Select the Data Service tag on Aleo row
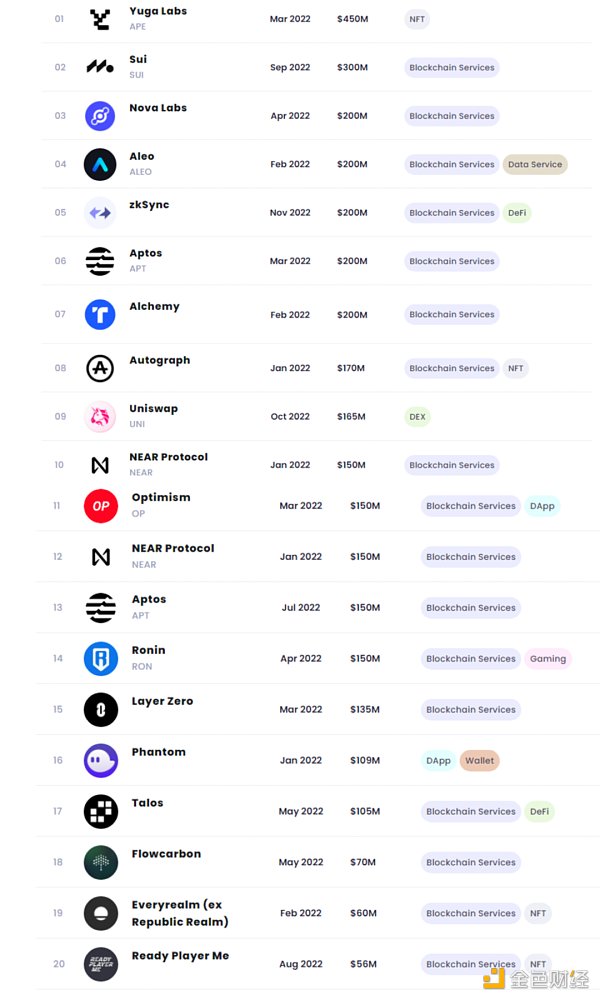600x1000 pixels. (x=535, y=164)
